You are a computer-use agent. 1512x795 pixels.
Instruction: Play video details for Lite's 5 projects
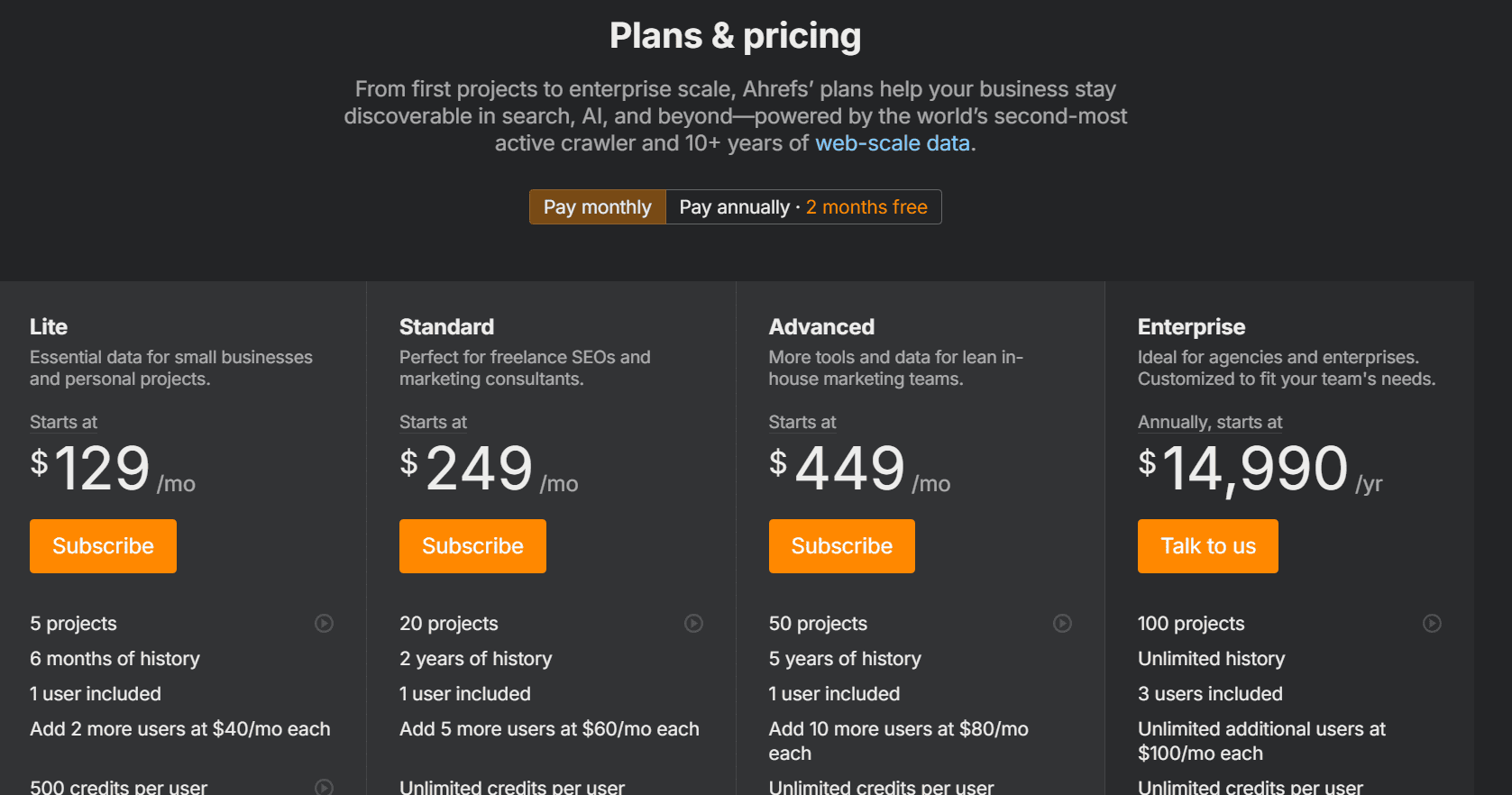[324, 623]
